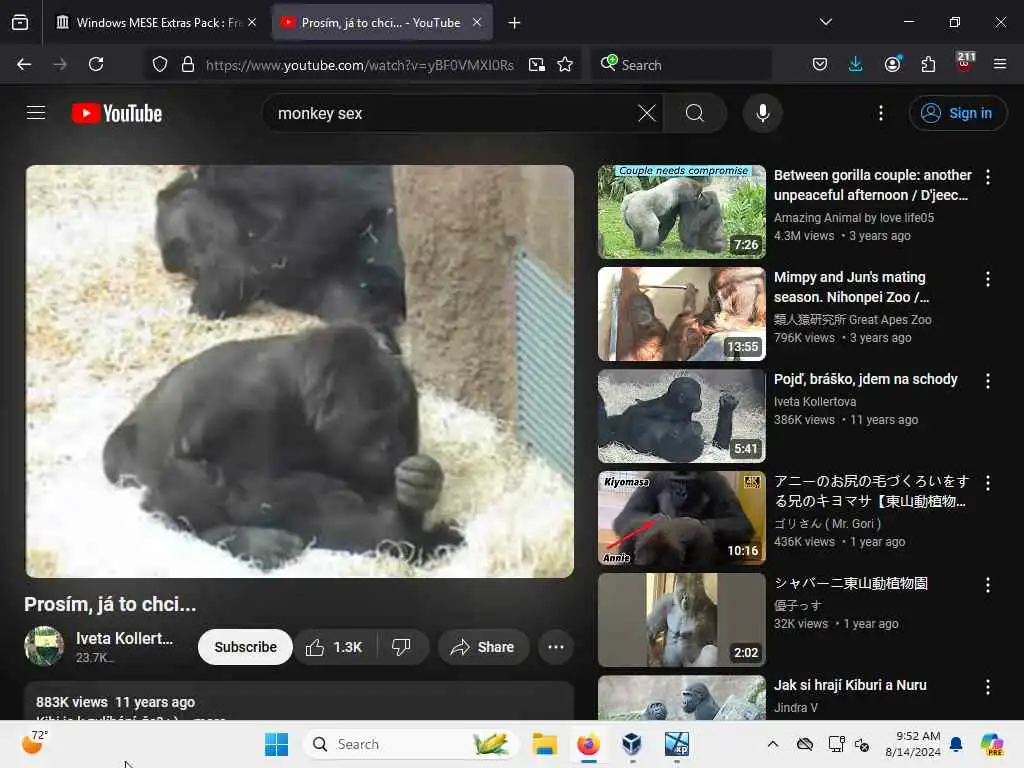Open the Mimpy and Jun's video thumbnail

click(x=682, y=313)
